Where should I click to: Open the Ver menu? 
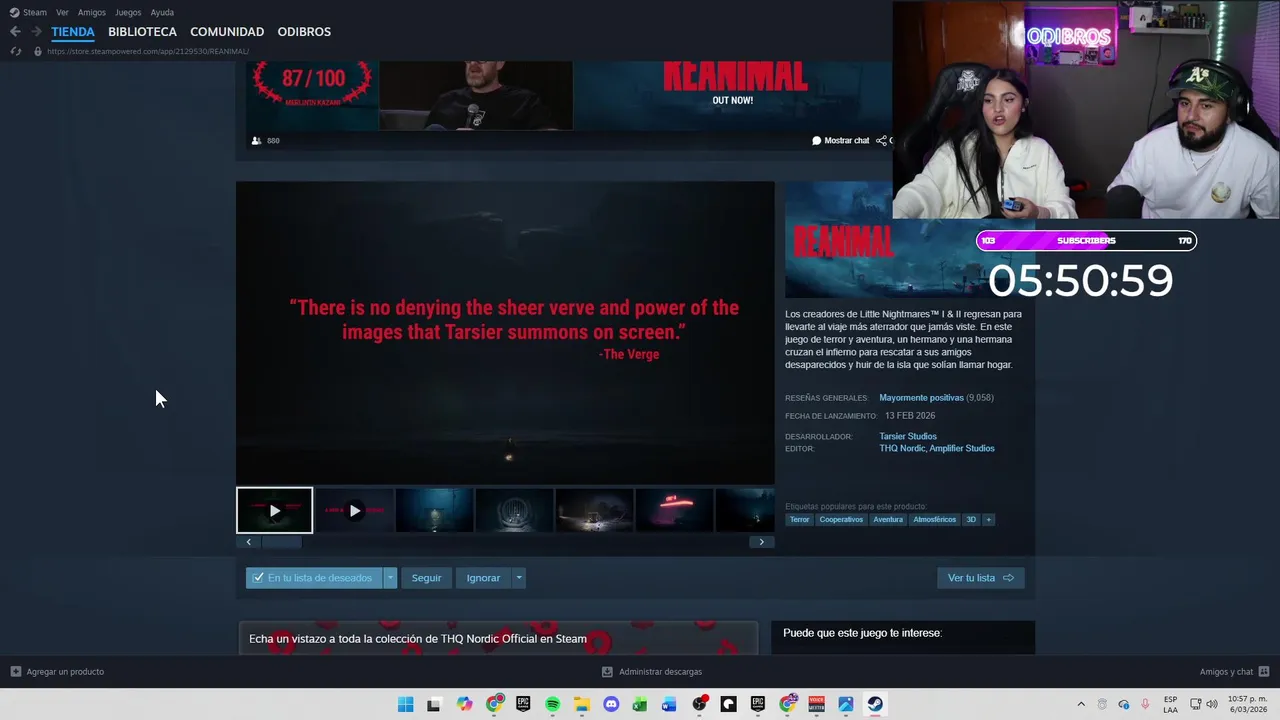(62, 12)
